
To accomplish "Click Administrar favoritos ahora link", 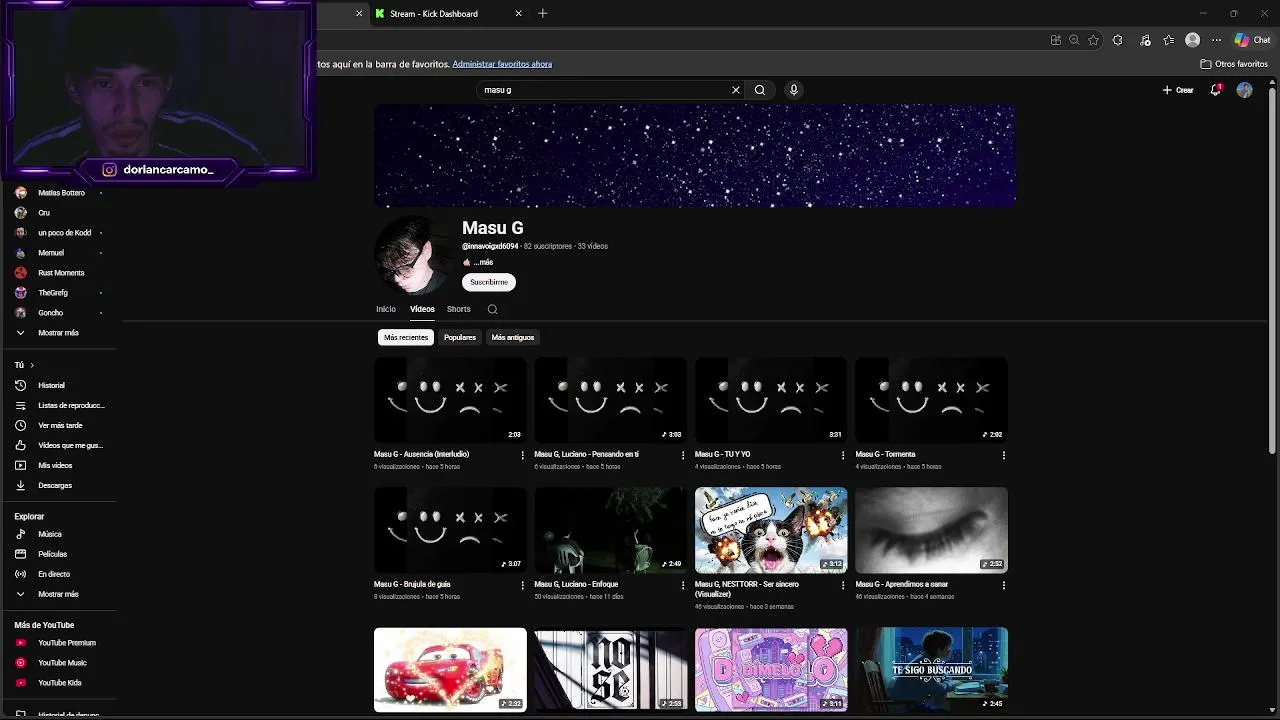I will point(502,64).
